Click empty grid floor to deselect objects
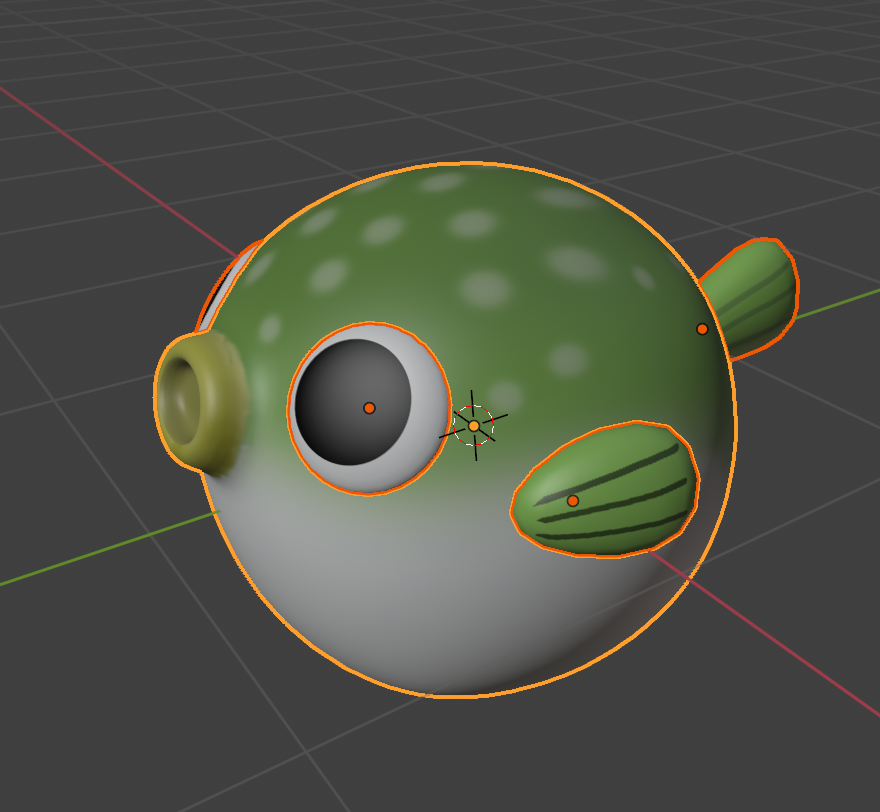This screenshot has width=880, height=812. [x=150, y=700]
